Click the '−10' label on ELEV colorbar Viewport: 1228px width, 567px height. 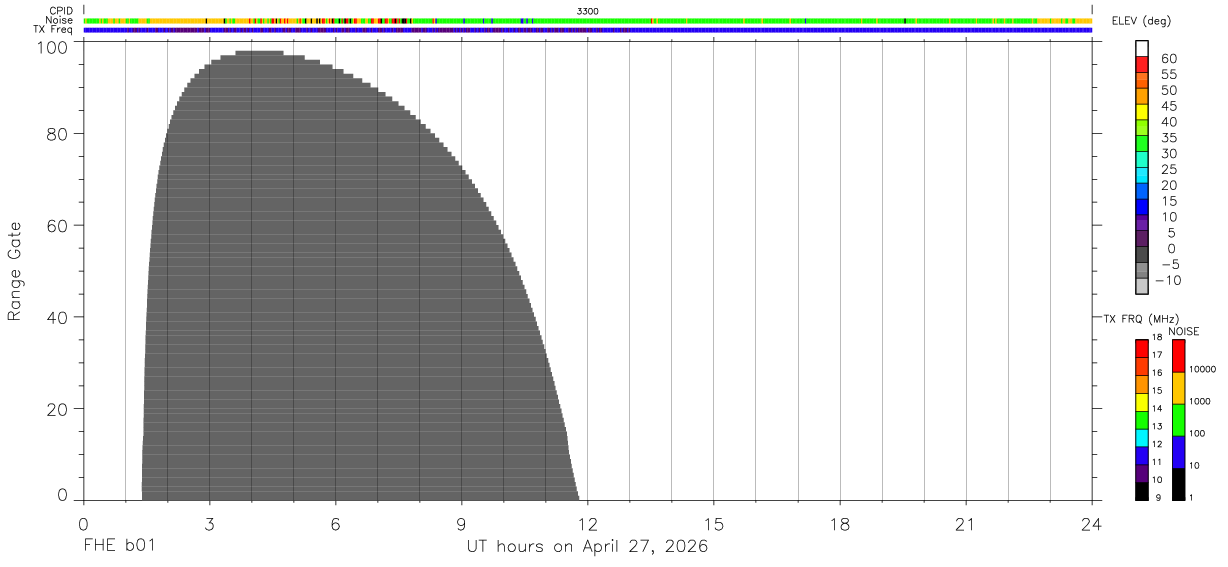[x=1166, y=280]
